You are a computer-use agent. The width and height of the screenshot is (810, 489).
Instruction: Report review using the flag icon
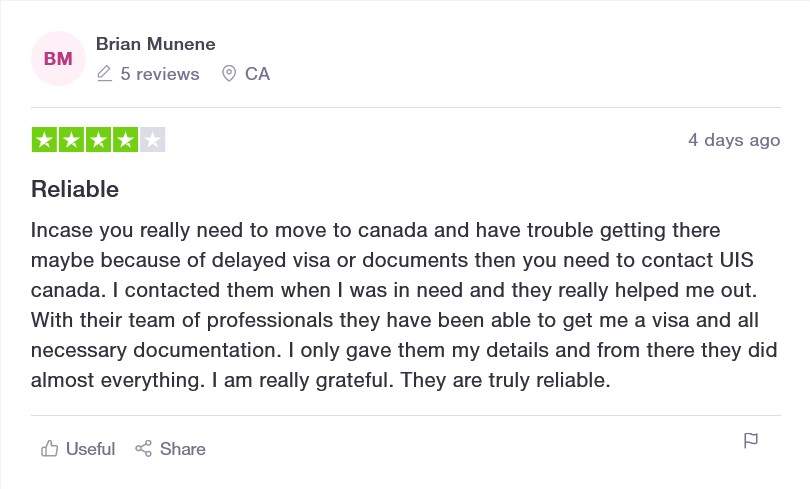(751, 440)
